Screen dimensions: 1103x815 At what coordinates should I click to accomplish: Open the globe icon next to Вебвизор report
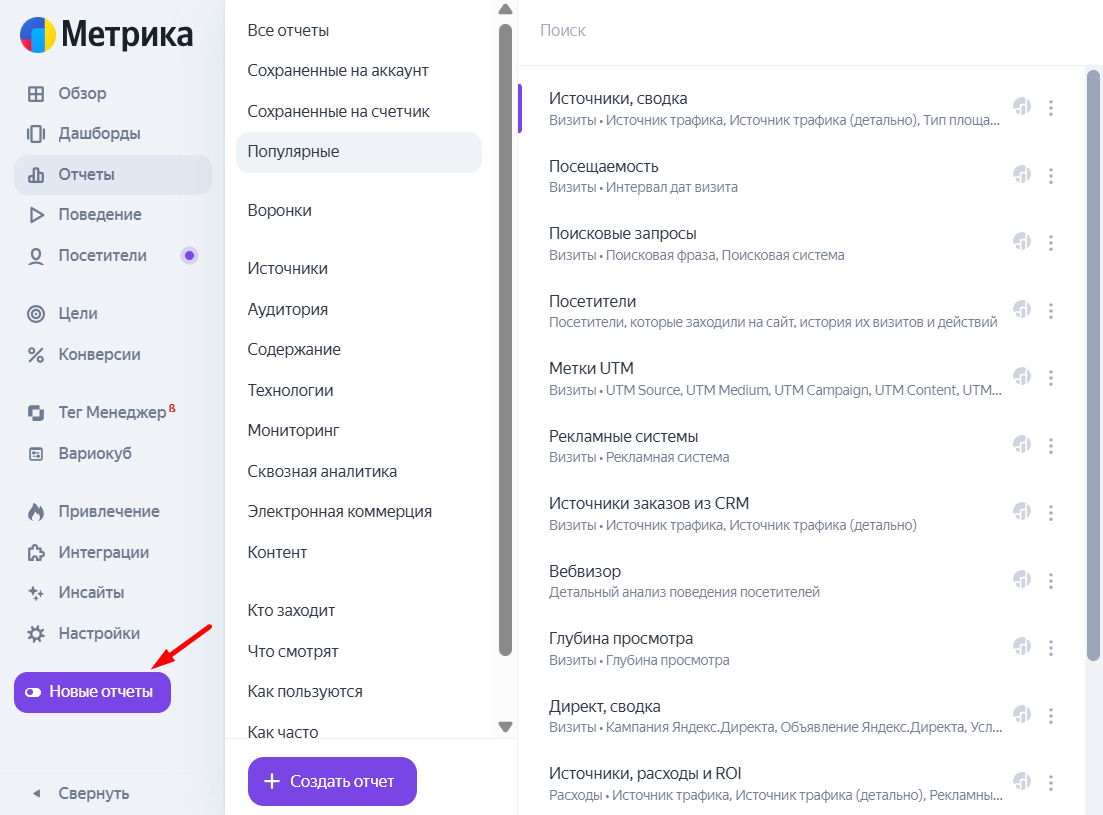pos(1021,578)
